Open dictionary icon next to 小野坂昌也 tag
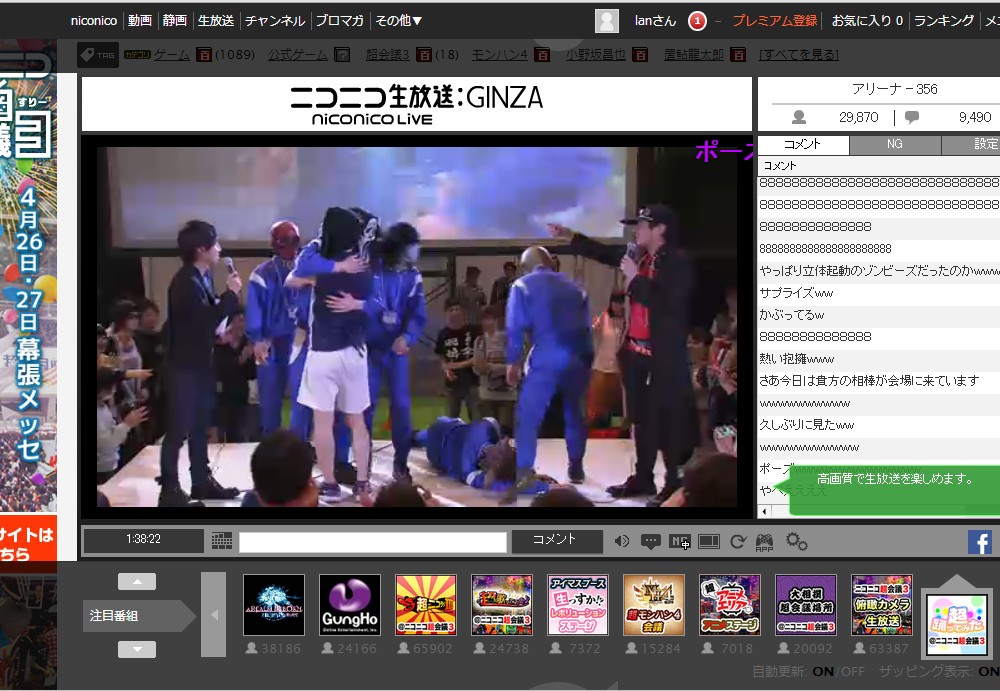Viewport: 1000px width, 691px height. click(x=640, y=55)
